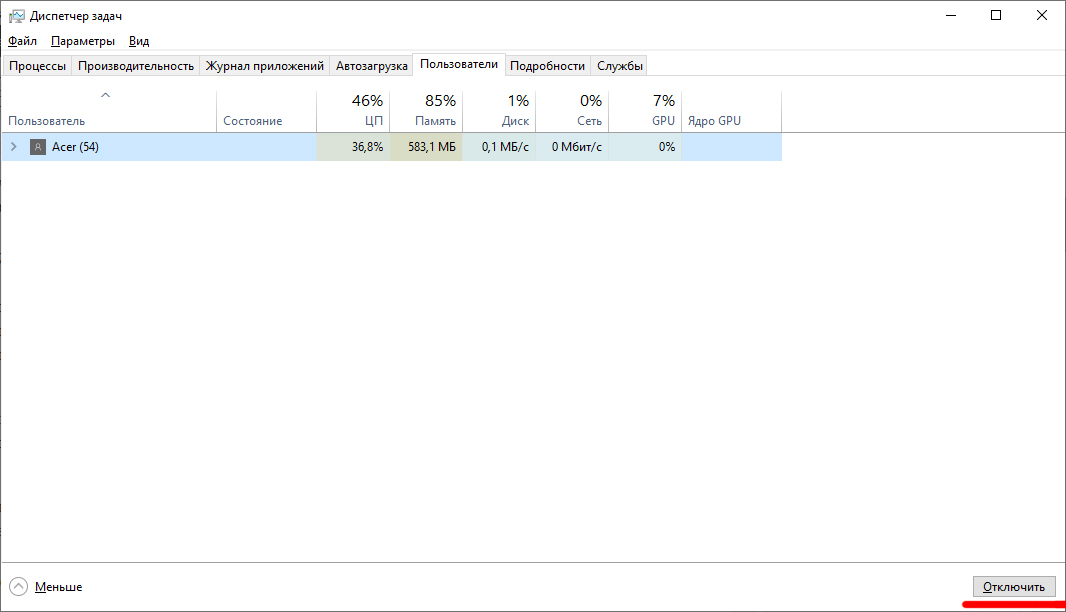1066x612 pixels.
Task: Click the sort arrow above the Пользователь column
Action: pyautogui.click(x=106, y=96)
